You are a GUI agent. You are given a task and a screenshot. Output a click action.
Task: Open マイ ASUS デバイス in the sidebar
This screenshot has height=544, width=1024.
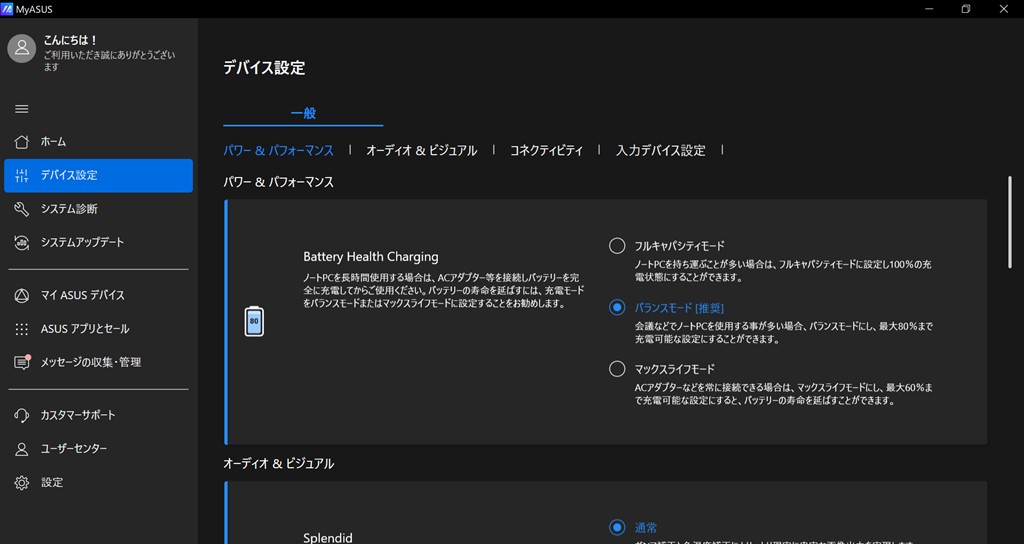tap(99, 295)
